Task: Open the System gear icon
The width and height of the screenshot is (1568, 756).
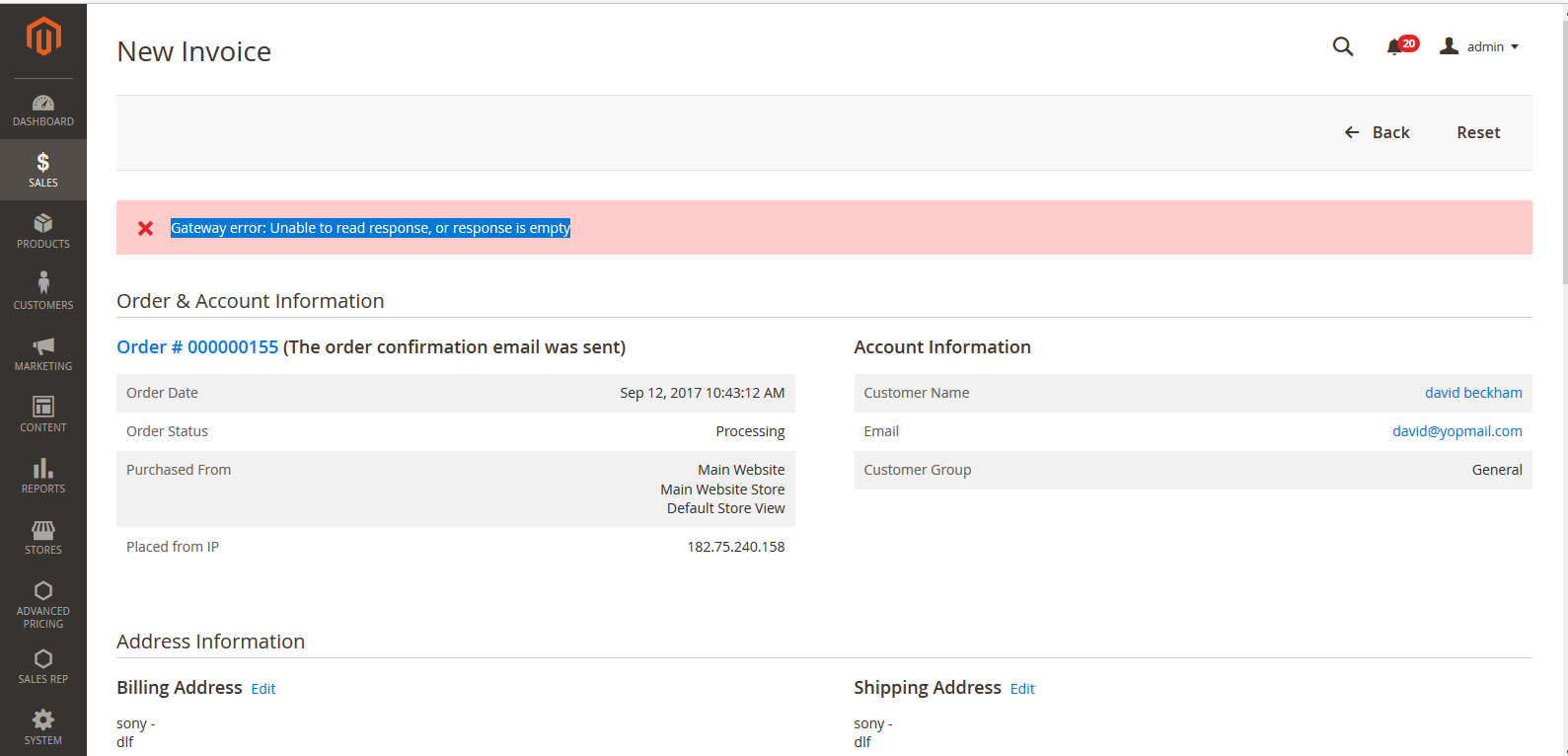Action: (43, 719)
